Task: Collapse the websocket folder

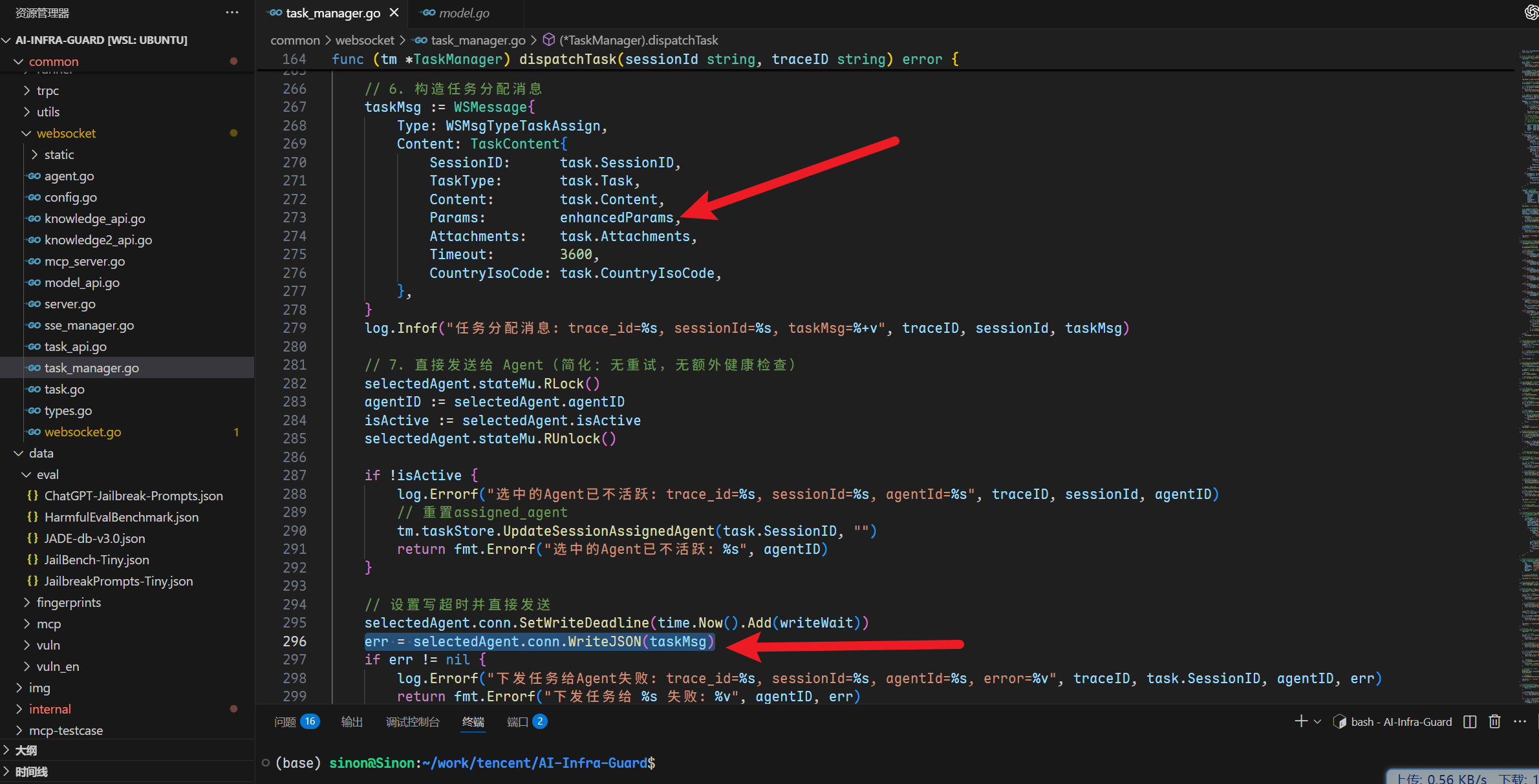Action: pos(66,133)
